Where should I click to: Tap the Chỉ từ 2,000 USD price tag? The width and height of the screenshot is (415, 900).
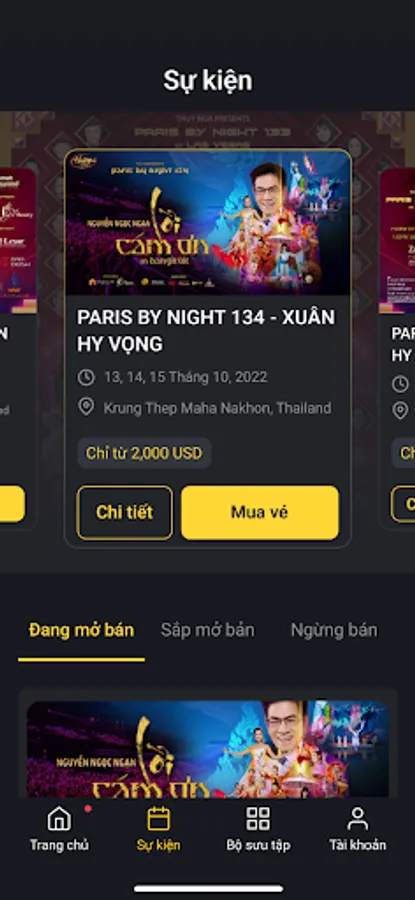click(144, 453)
